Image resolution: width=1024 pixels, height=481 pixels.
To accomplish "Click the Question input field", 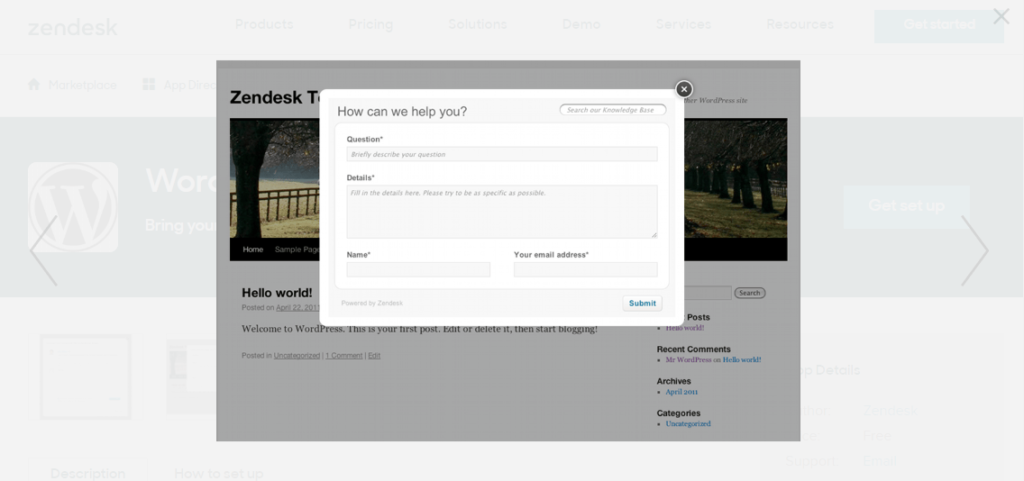I will click(x=502, y=154).
